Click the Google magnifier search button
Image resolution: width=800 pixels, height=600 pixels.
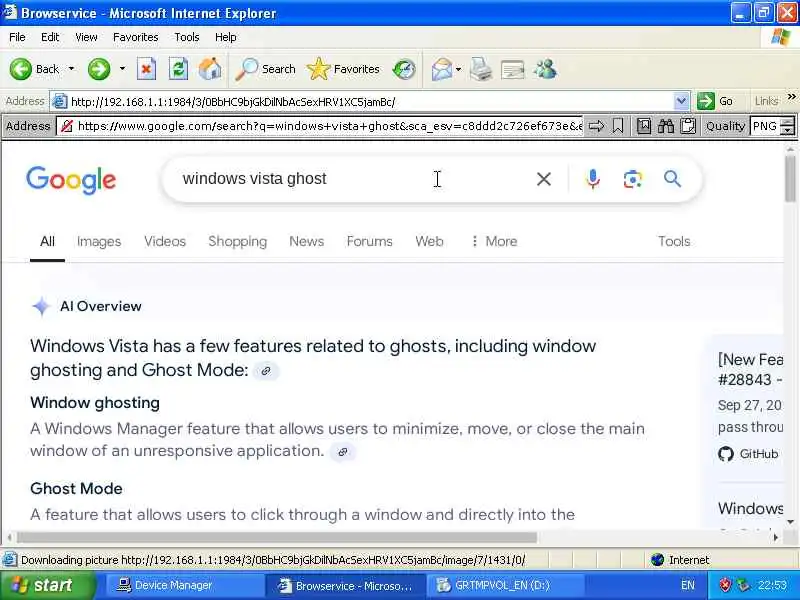coord(672,179)
